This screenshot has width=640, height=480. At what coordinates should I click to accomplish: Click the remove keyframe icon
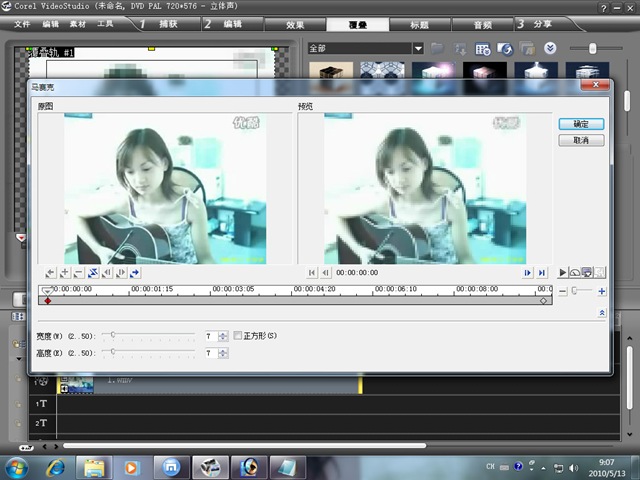78,272
